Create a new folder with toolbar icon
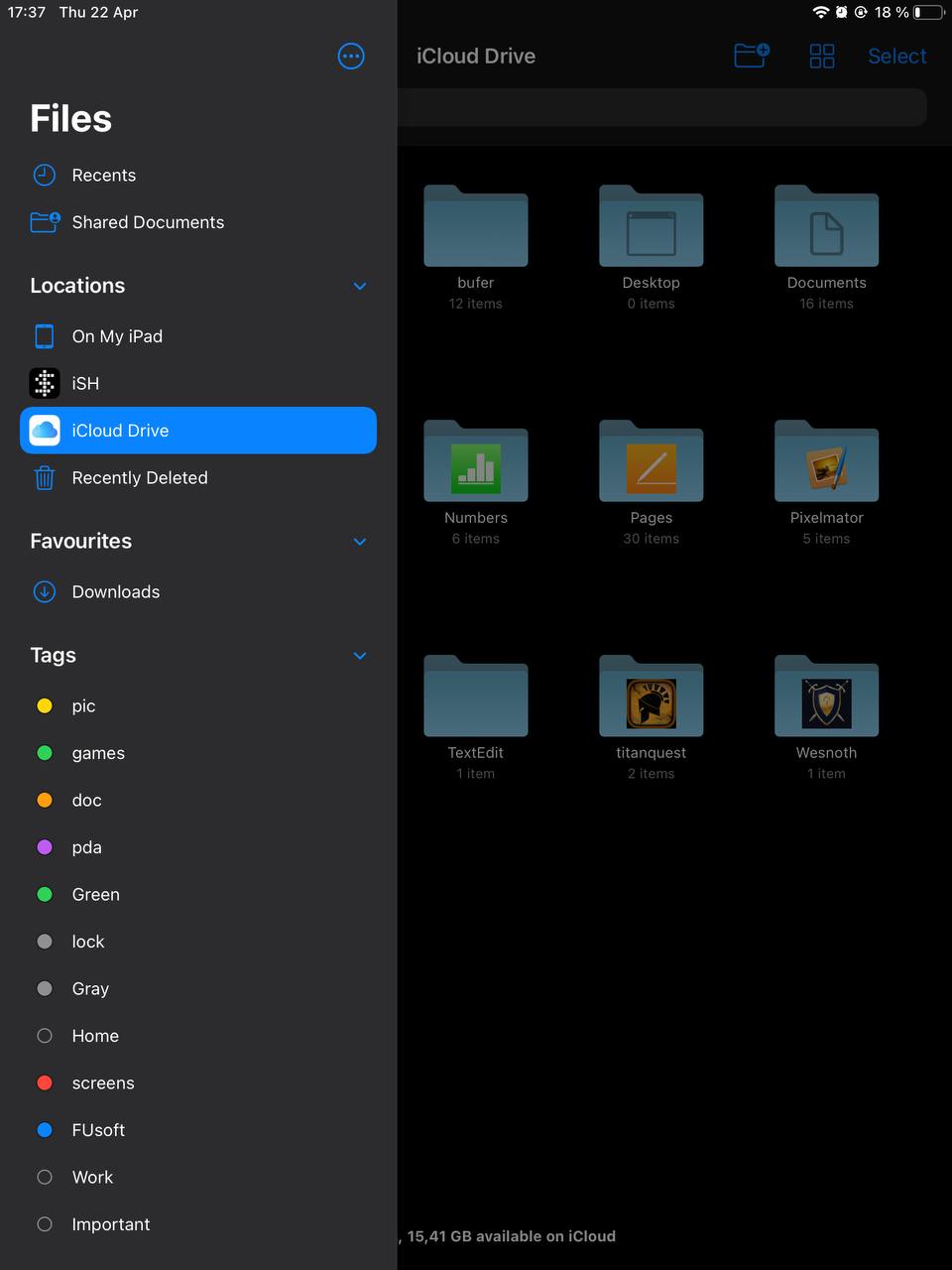The width and height of the screenshot is (952, 1270). (x=752, y=56)
